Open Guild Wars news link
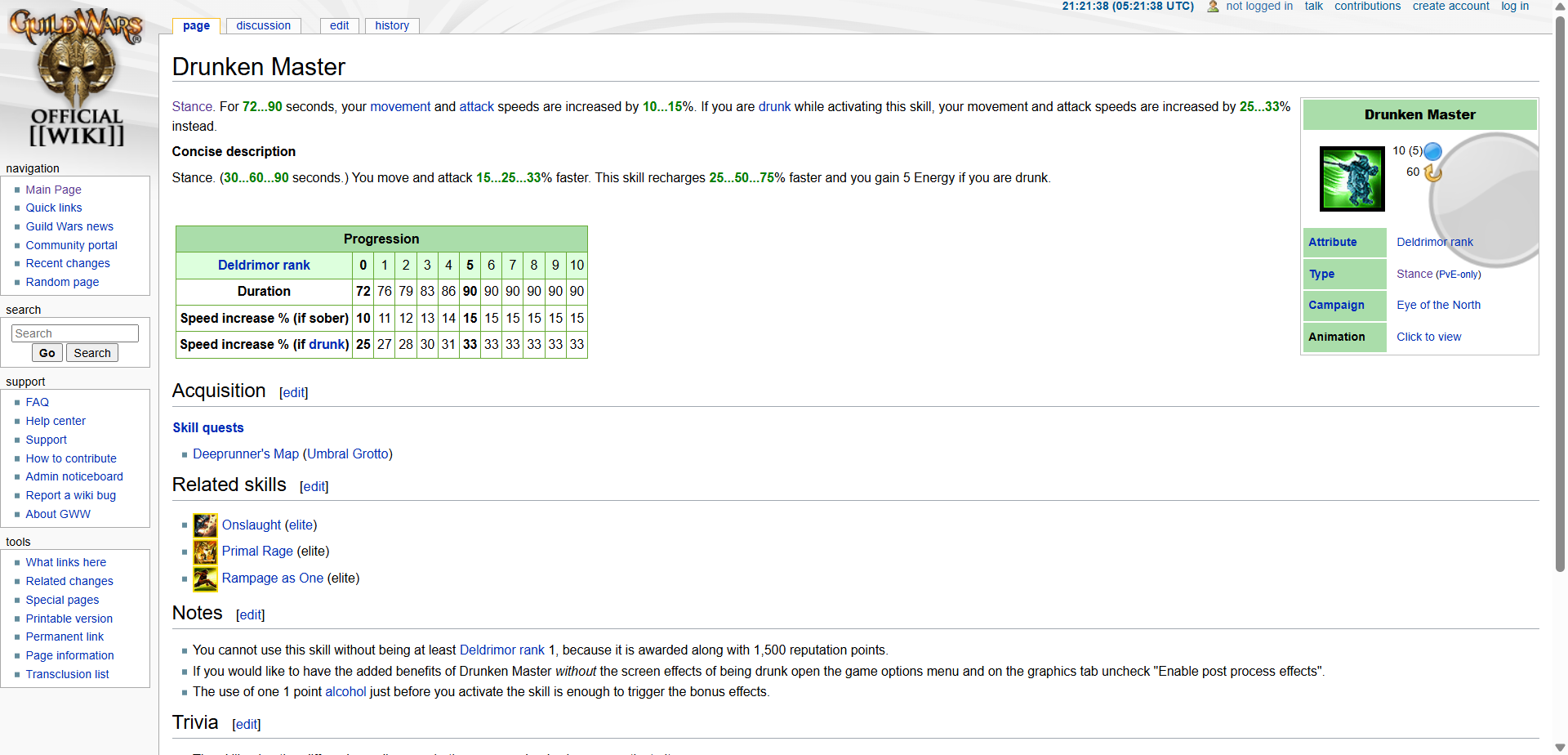 (69, 226)
